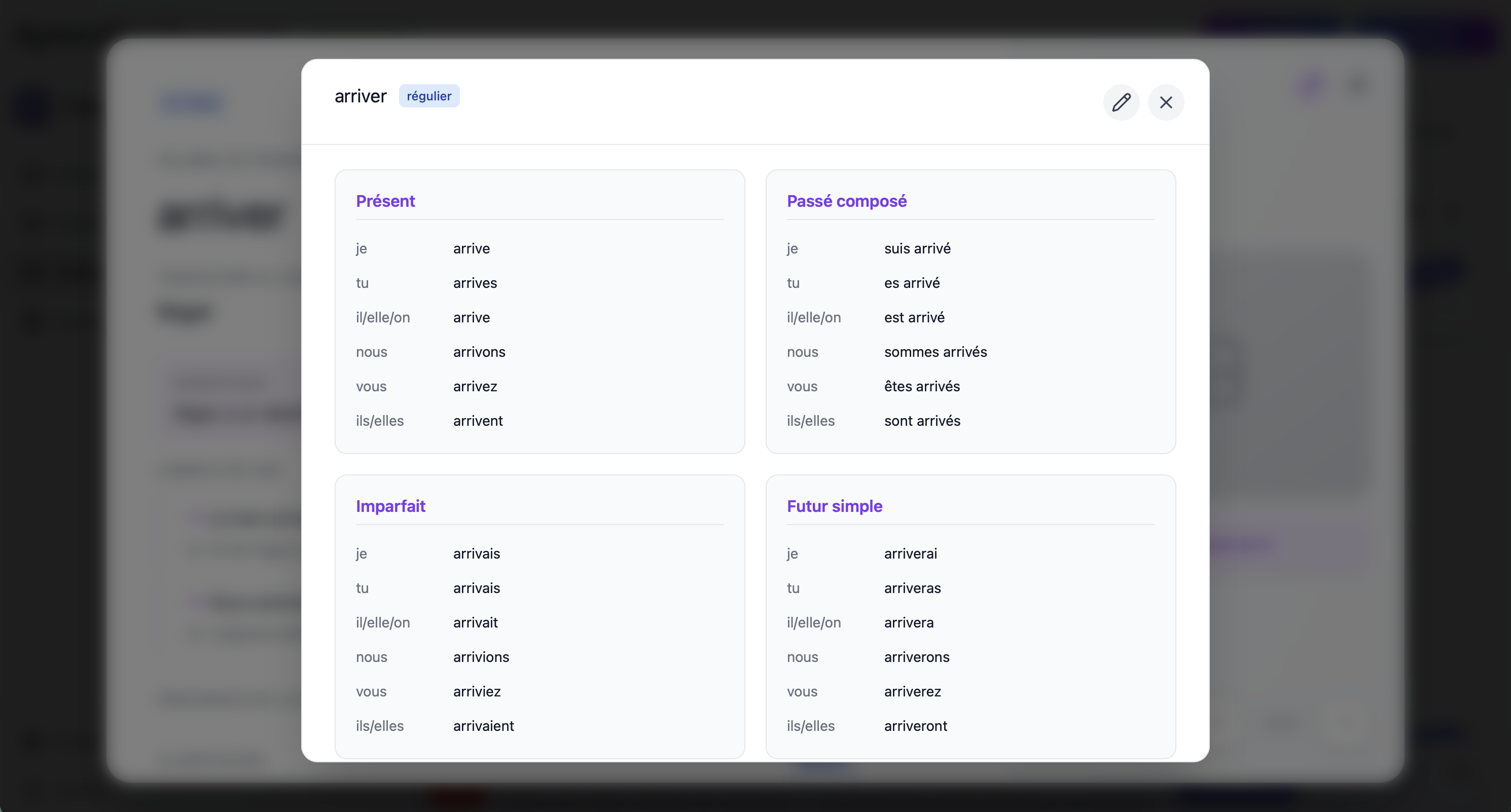Screen dimensions: 1511x812
Task: Select the Imparfait form arrivaient
Action: tap(483, 726)
